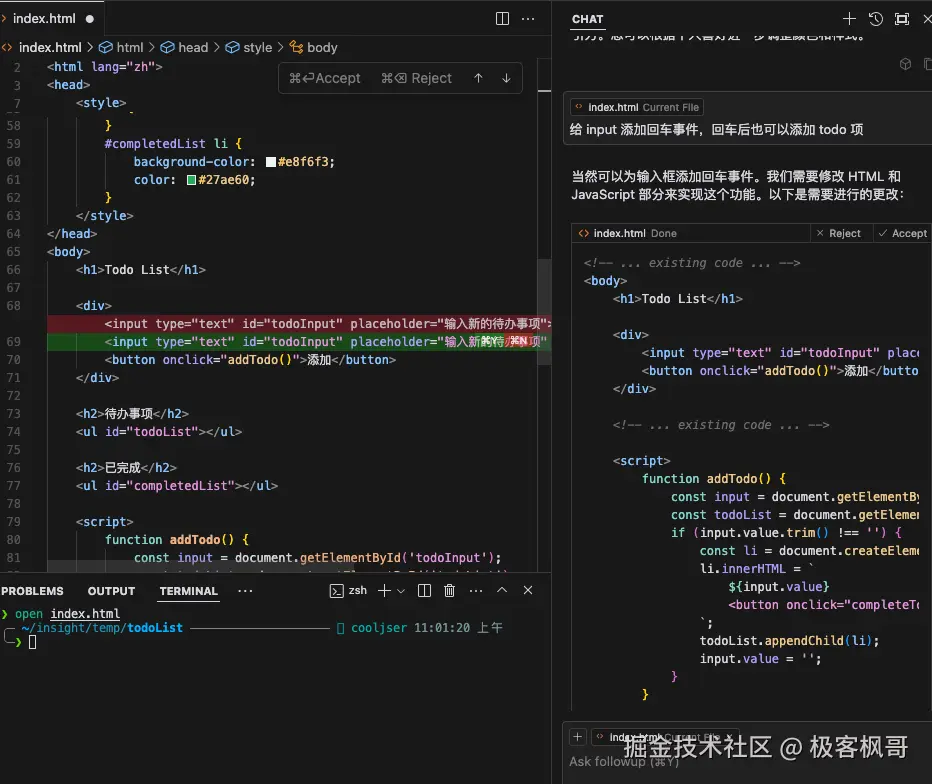Click line number 80 in gutter
This screenshot has height=784, width=932.
click(x=14, y=540)
